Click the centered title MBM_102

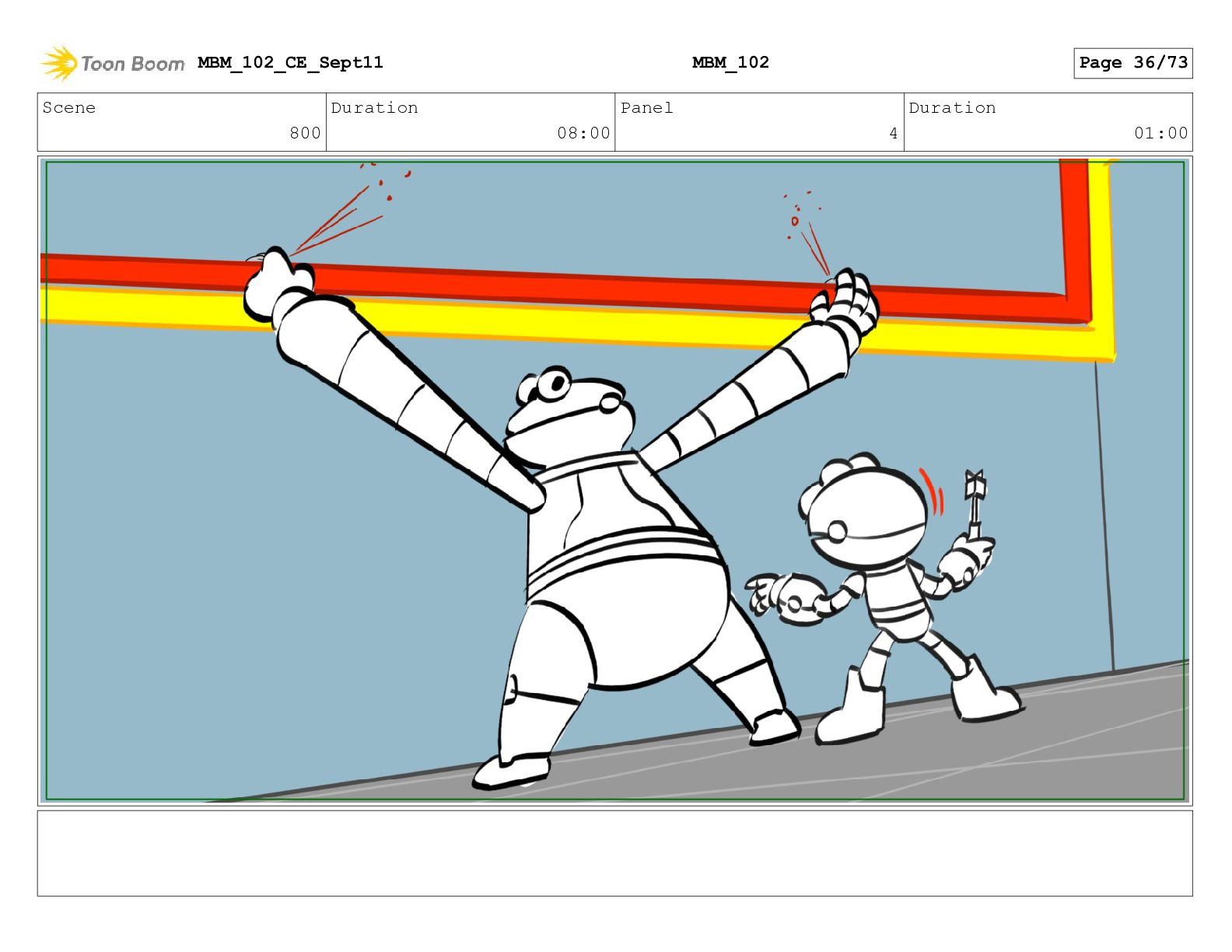[x=730, y=62]
